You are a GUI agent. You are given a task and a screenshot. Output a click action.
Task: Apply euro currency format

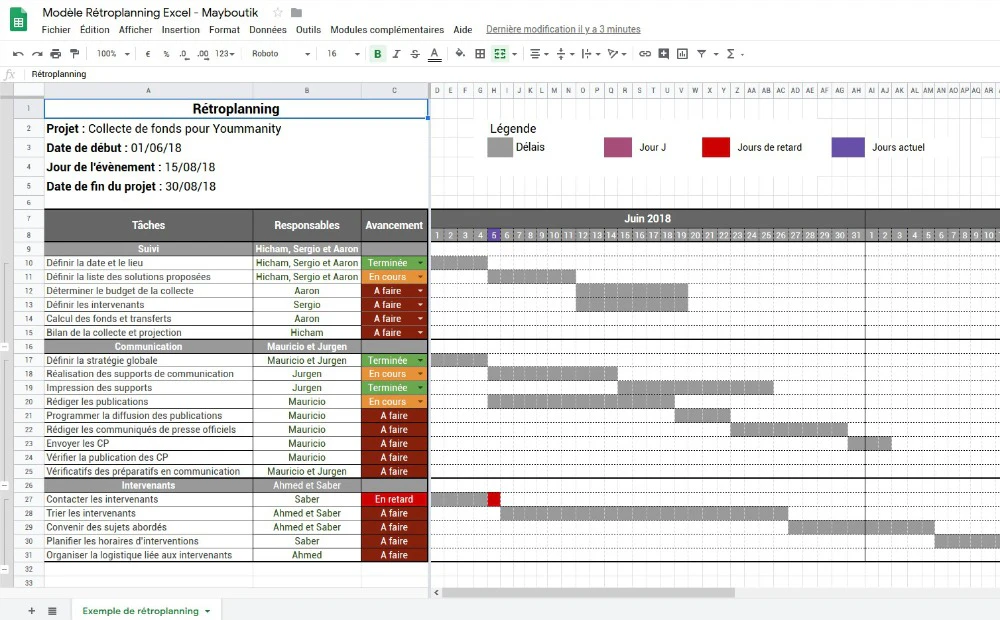pos(148,54)
